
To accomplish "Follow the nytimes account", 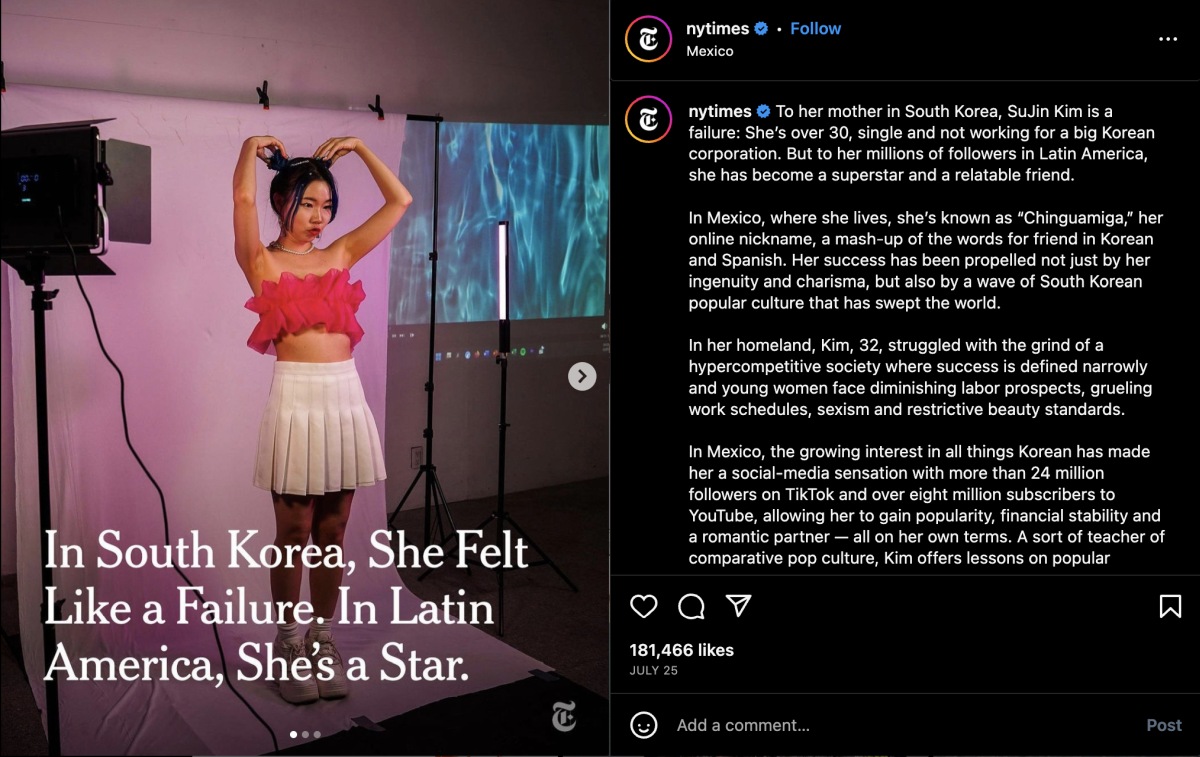I will pos(815,28).
